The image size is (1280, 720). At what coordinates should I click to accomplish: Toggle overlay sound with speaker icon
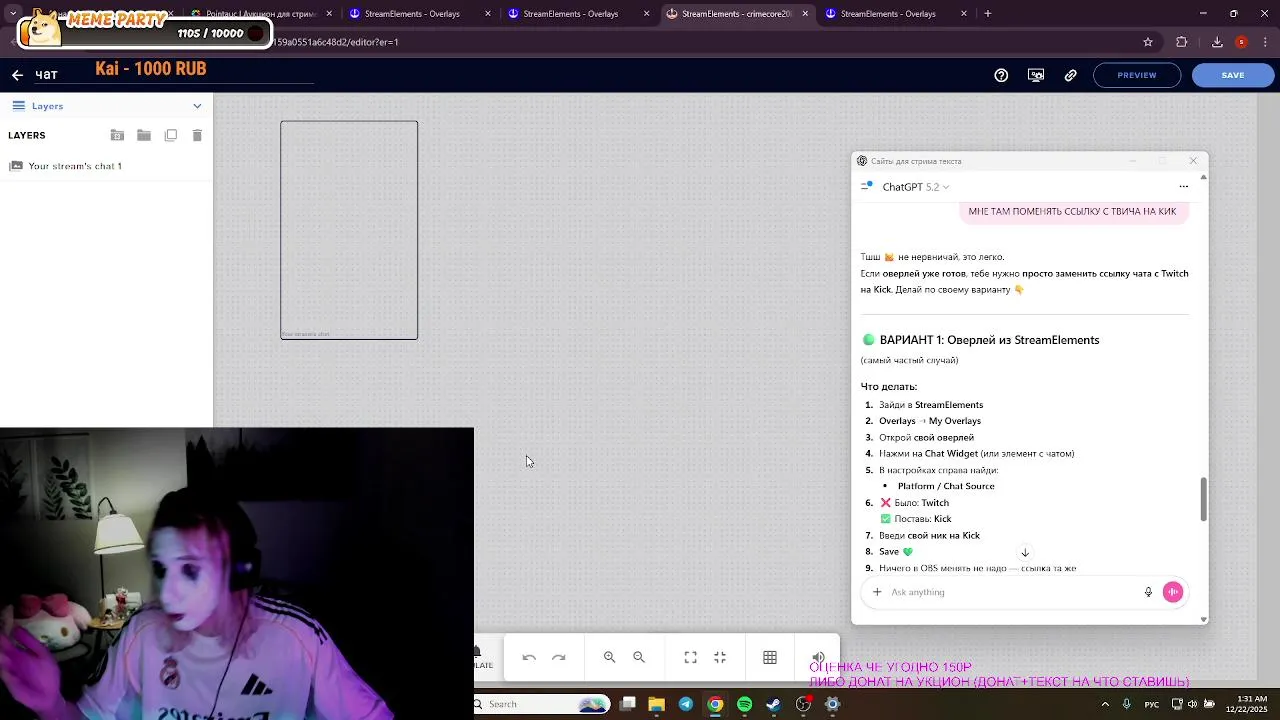click(818, 657)
